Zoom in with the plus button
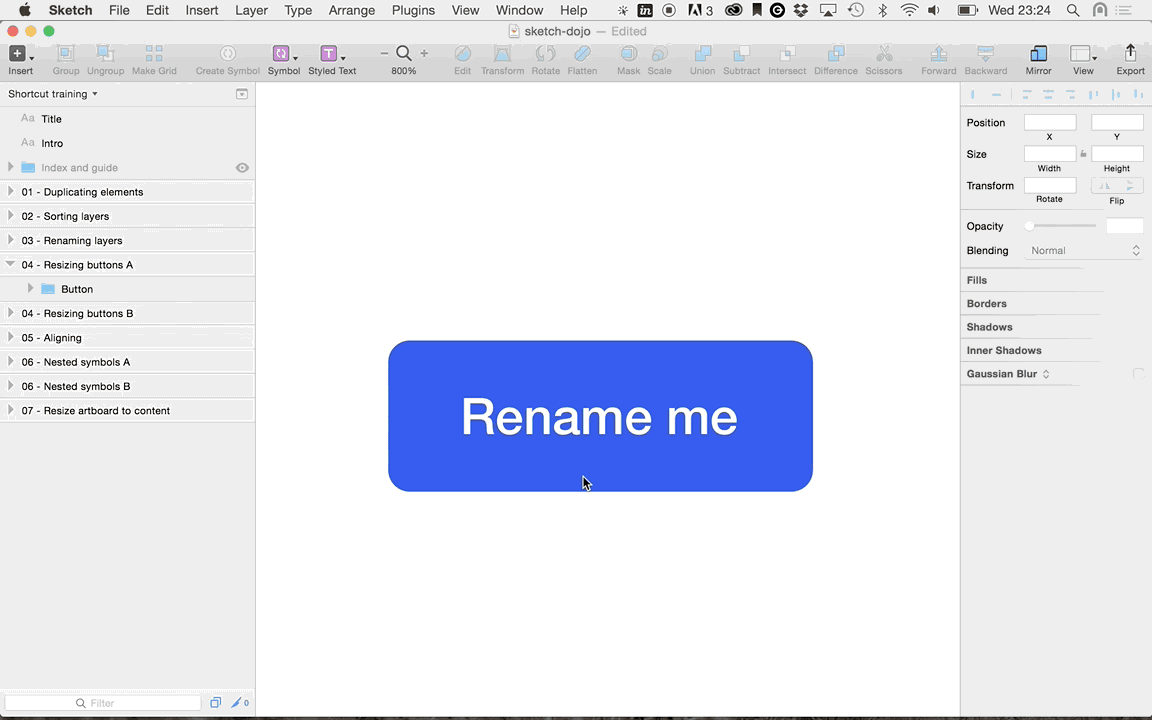1152x720 pixels. point(424,53)
